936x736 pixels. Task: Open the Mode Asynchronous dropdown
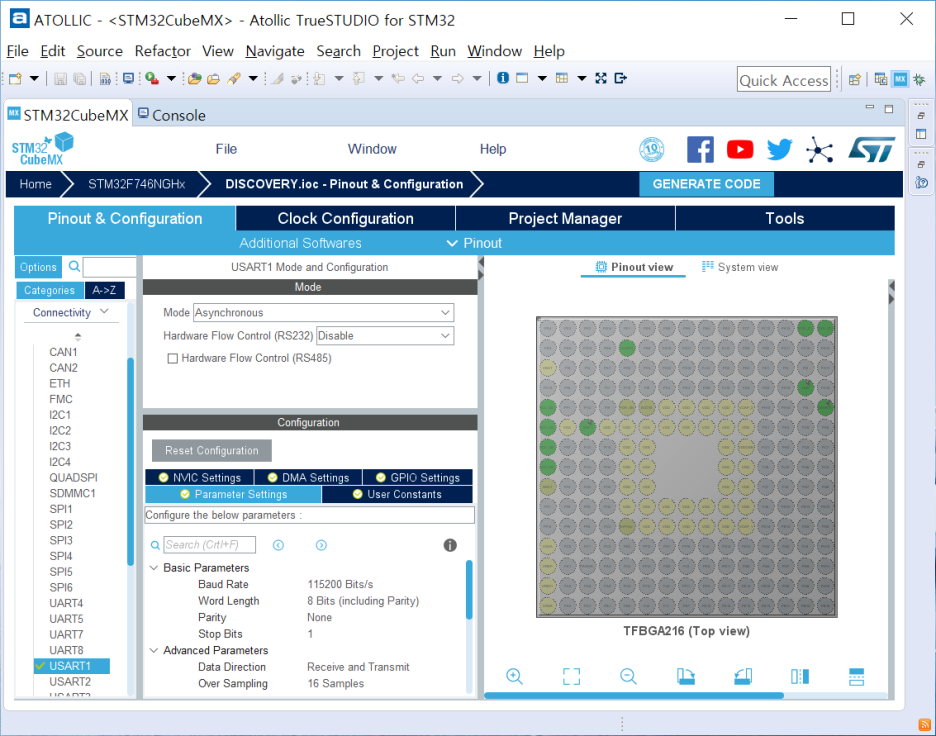click(323, 313)
